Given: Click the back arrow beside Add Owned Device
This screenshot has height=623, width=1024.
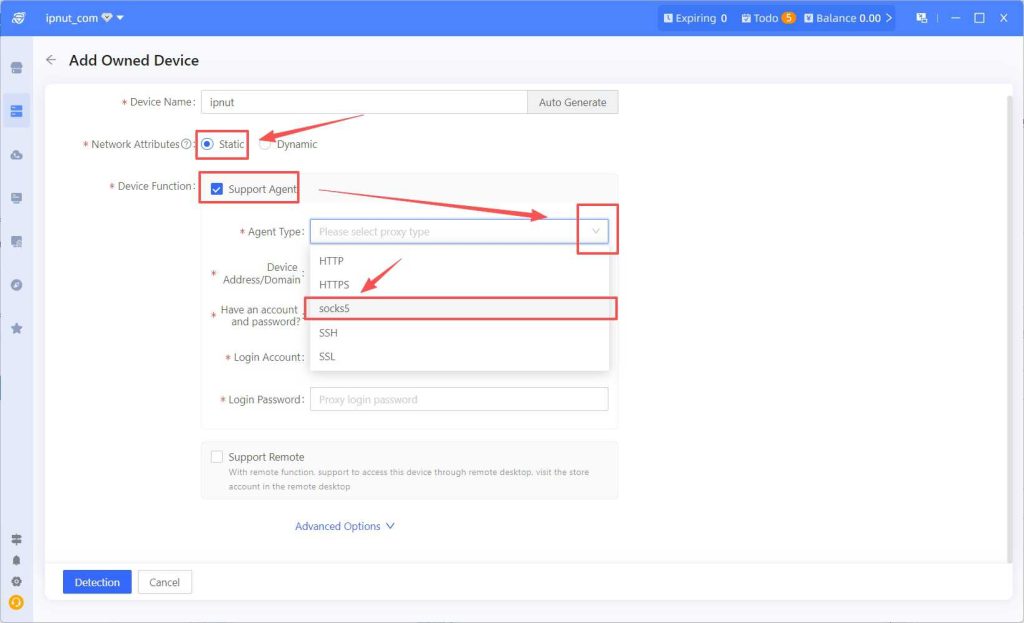Looking at the screenshot, I should pos(51,60).
